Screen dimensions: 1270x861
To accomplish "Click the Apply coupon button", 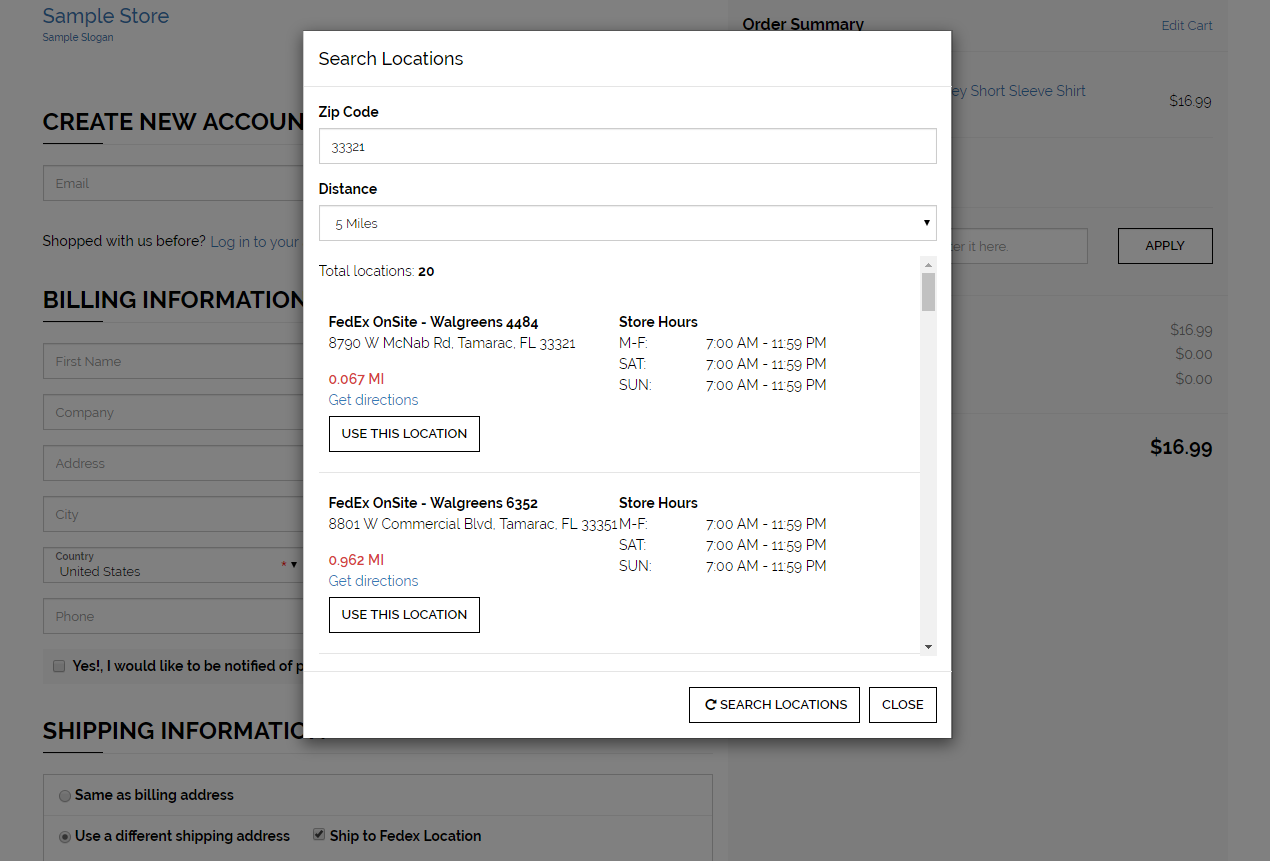I will (1165, 246).
